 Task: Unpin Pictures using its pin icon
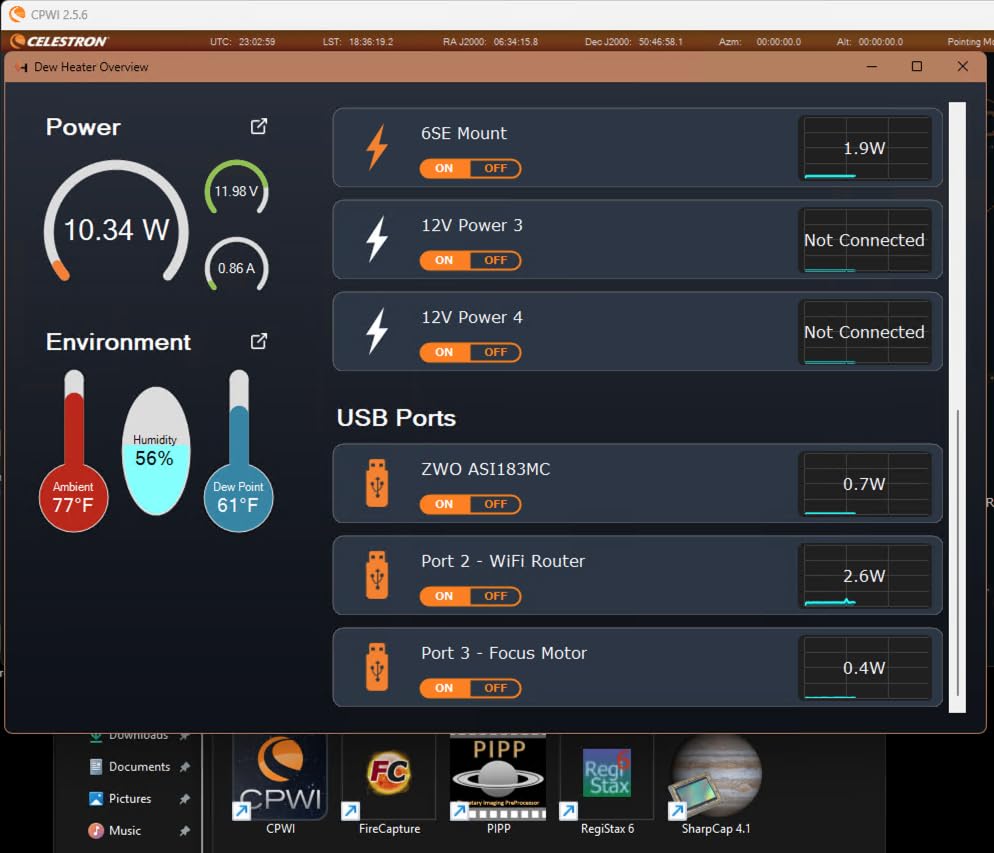[184, 798]
